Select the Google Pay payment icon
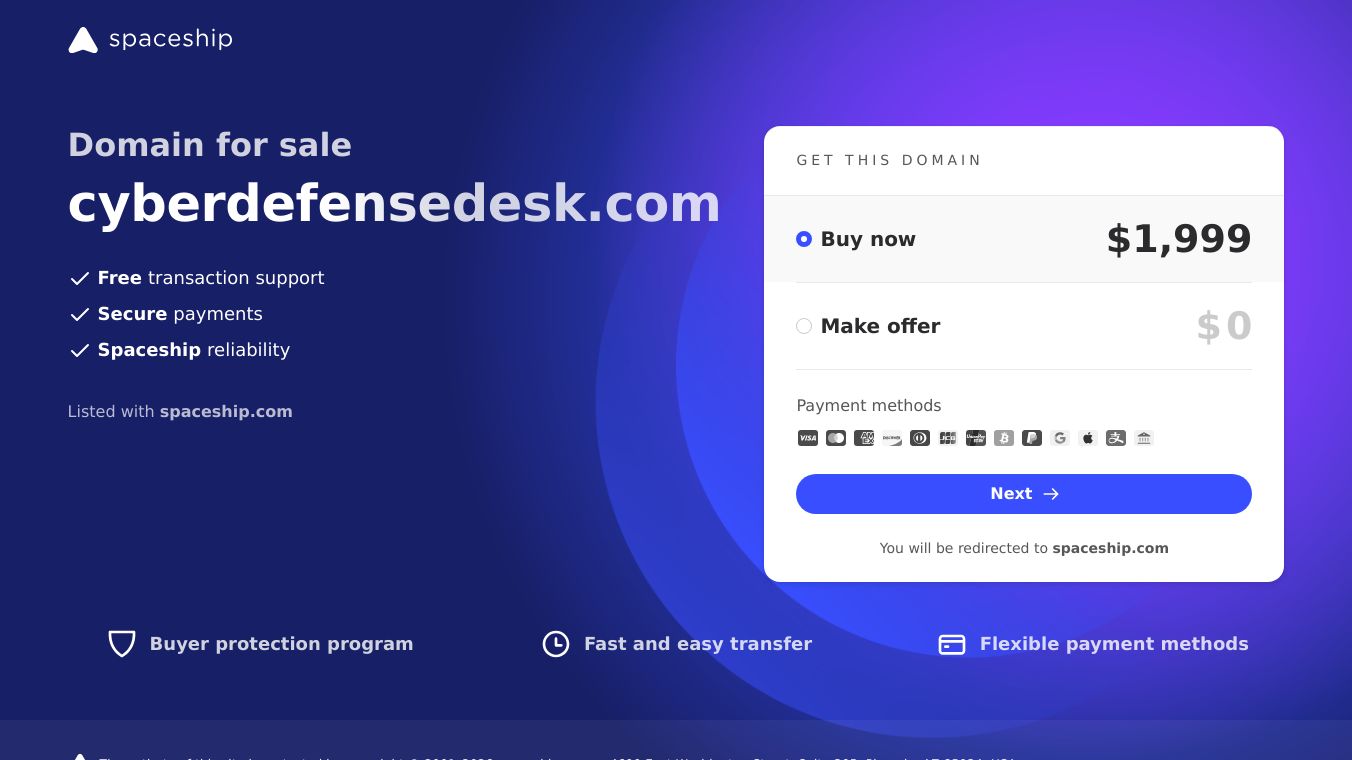The width and height of the screenshot is (1352, 760). coord(1060,438)
